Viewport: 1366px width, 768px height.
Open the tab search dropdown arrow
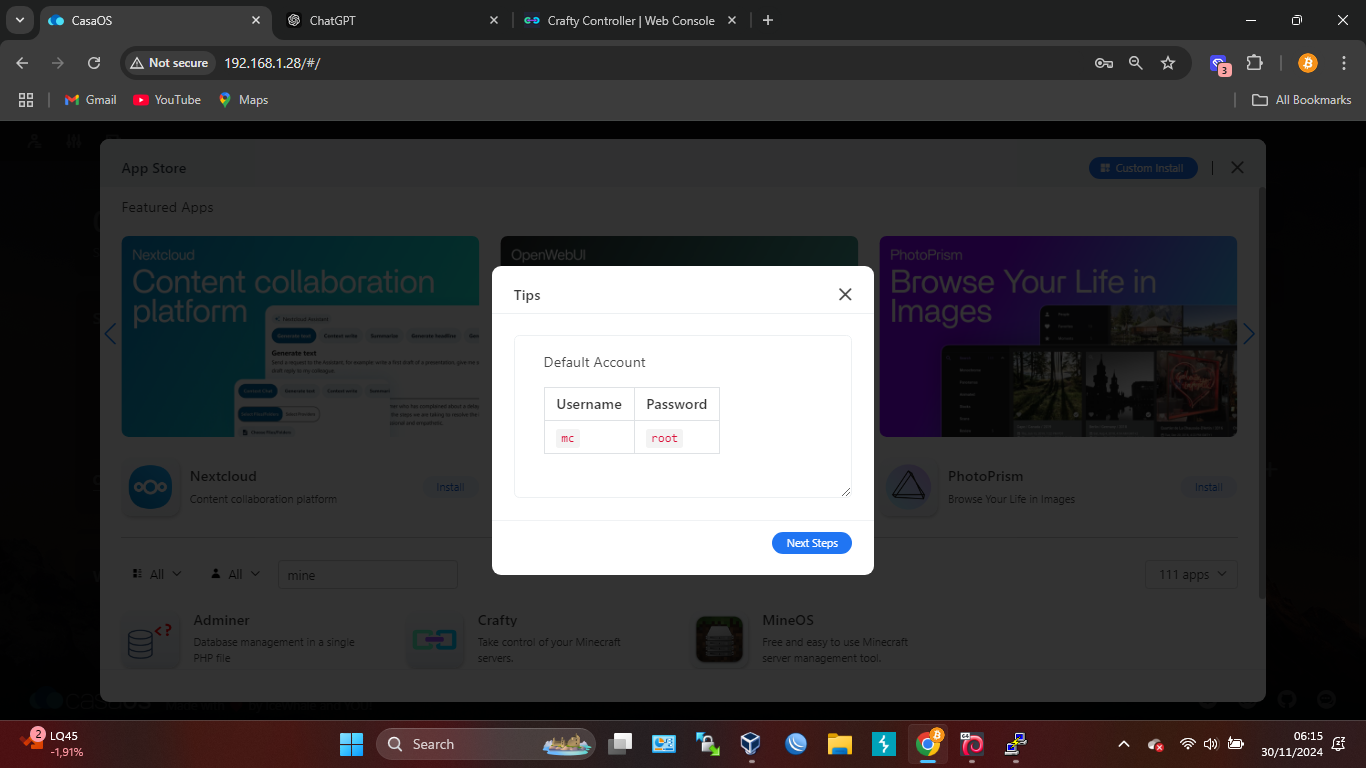tap(19, 20)
